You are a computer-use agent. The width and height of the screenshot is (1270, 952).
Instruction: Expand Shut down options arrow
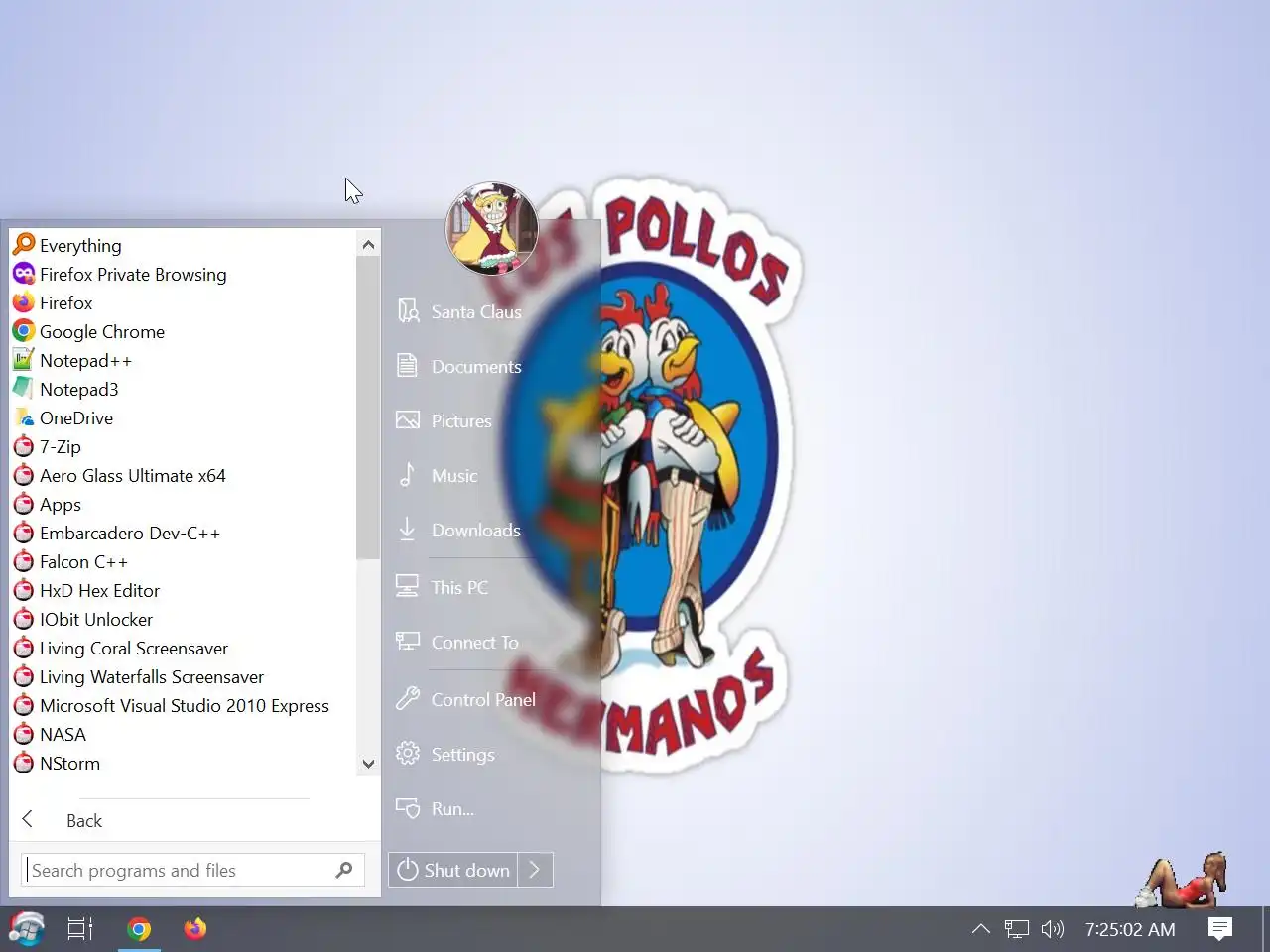click(x=535, y=870)
